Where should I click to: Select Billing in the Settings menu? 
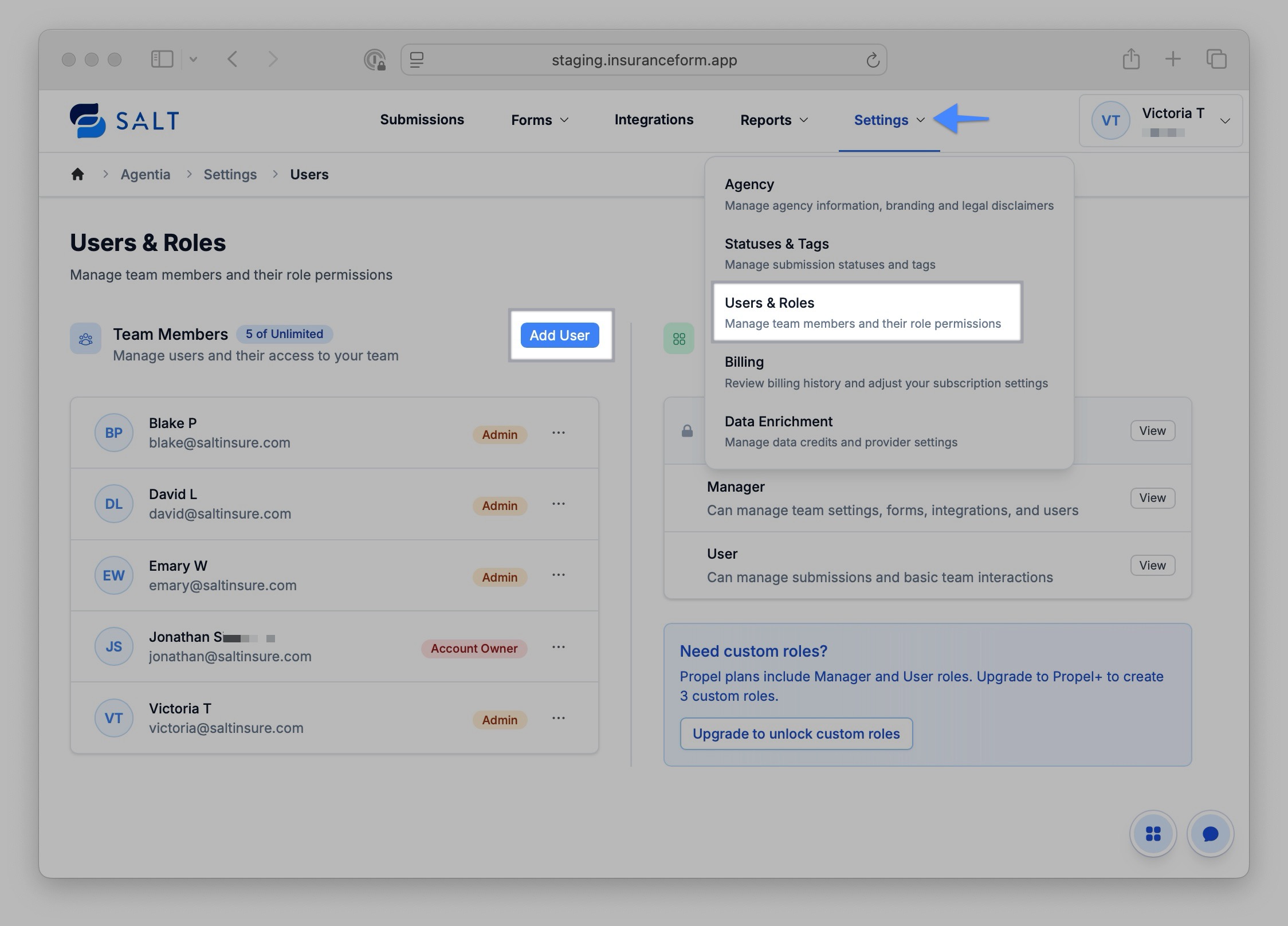click(x=885, y=372)
